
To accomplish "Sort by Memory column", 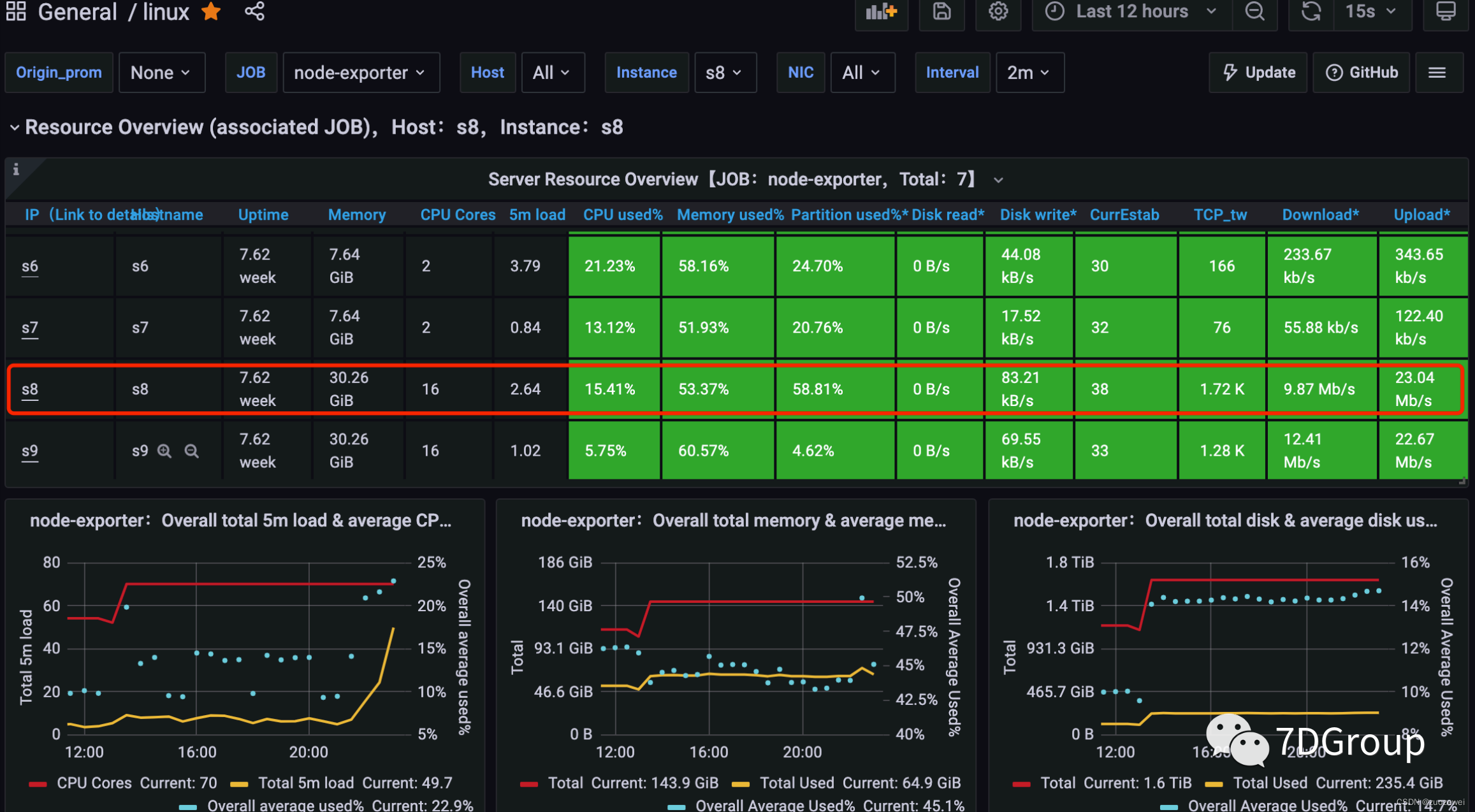I will 357,215.
